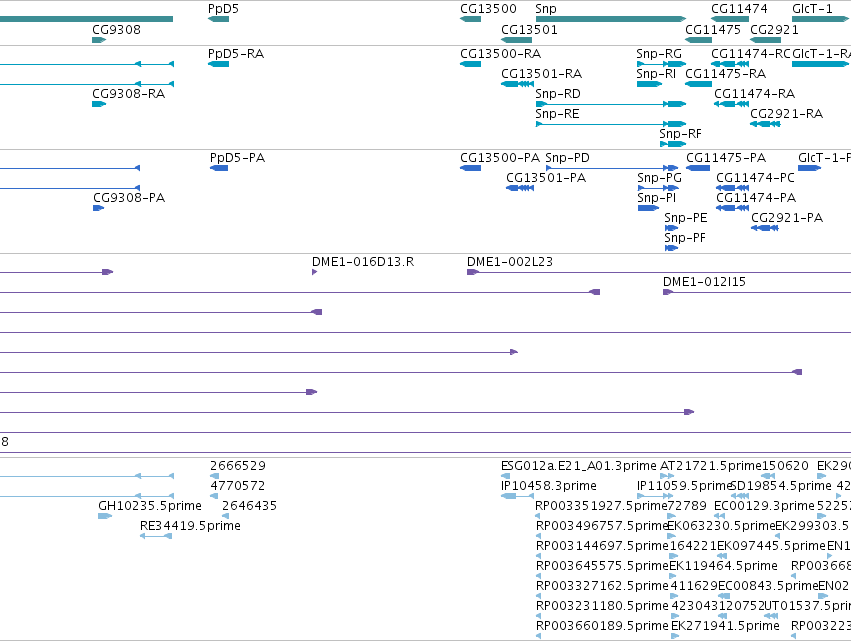This screenshot has height=641, width=851.
Task: Select the long Snp gene bar
Action: click(611, 19)
